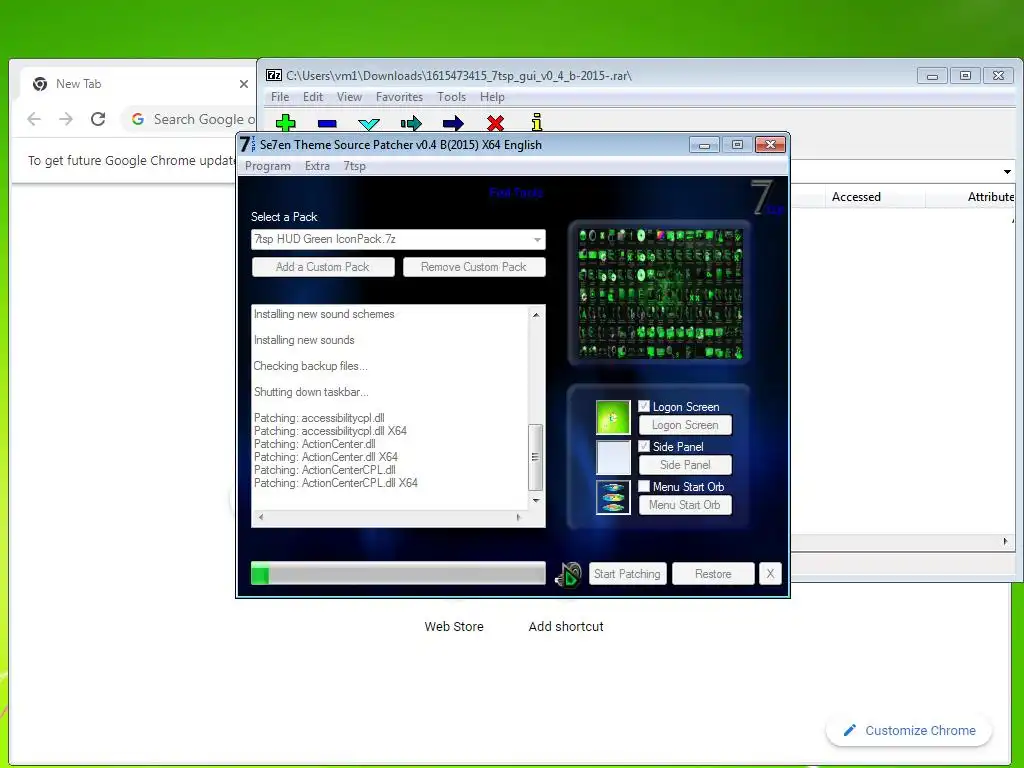
Task: Close the New Tab tab in Chrome
Action: 244,84
